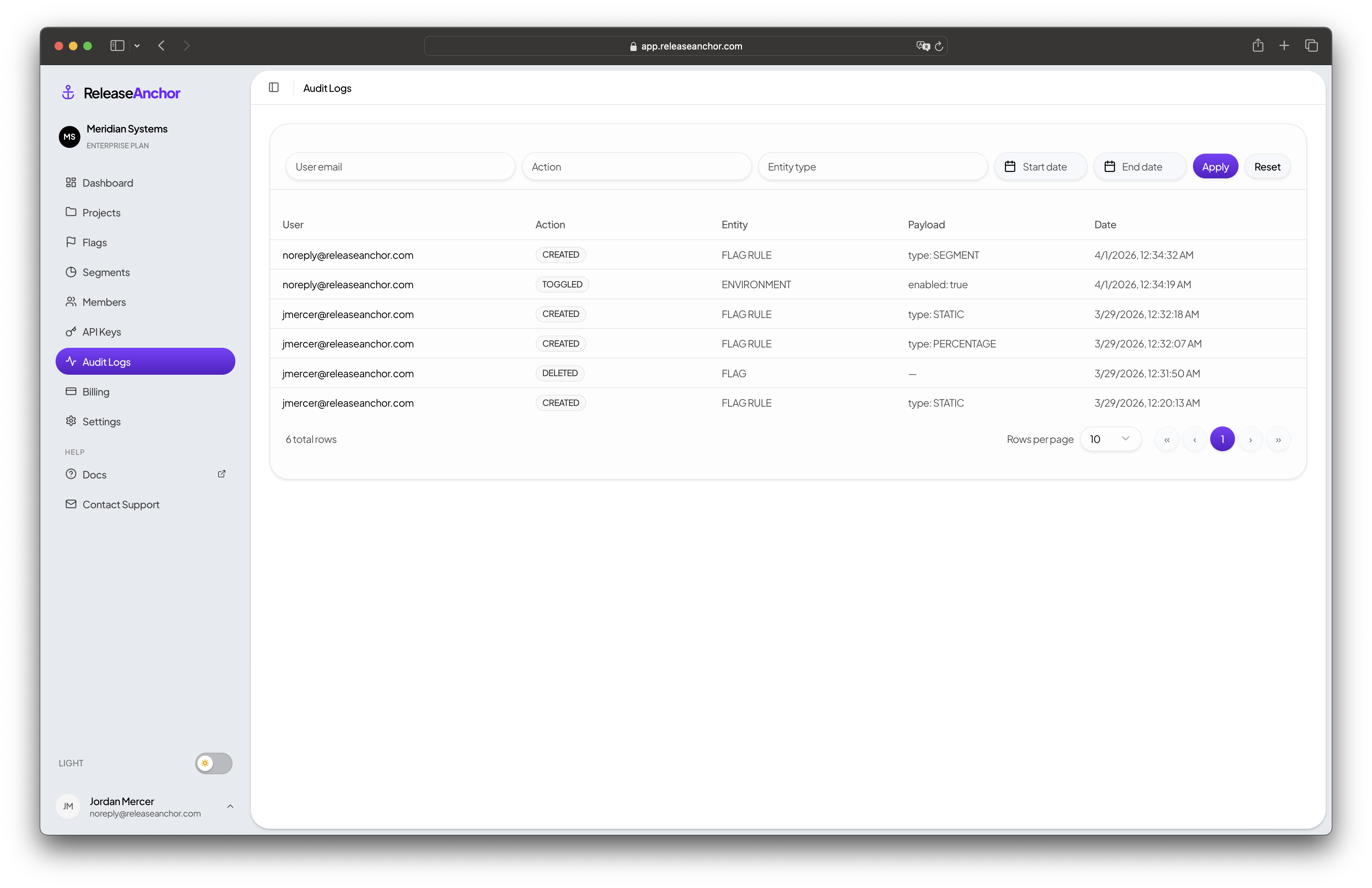Click the external link icon beside Docs
This screenshot has height=888, width=1372.
(221, 474)
